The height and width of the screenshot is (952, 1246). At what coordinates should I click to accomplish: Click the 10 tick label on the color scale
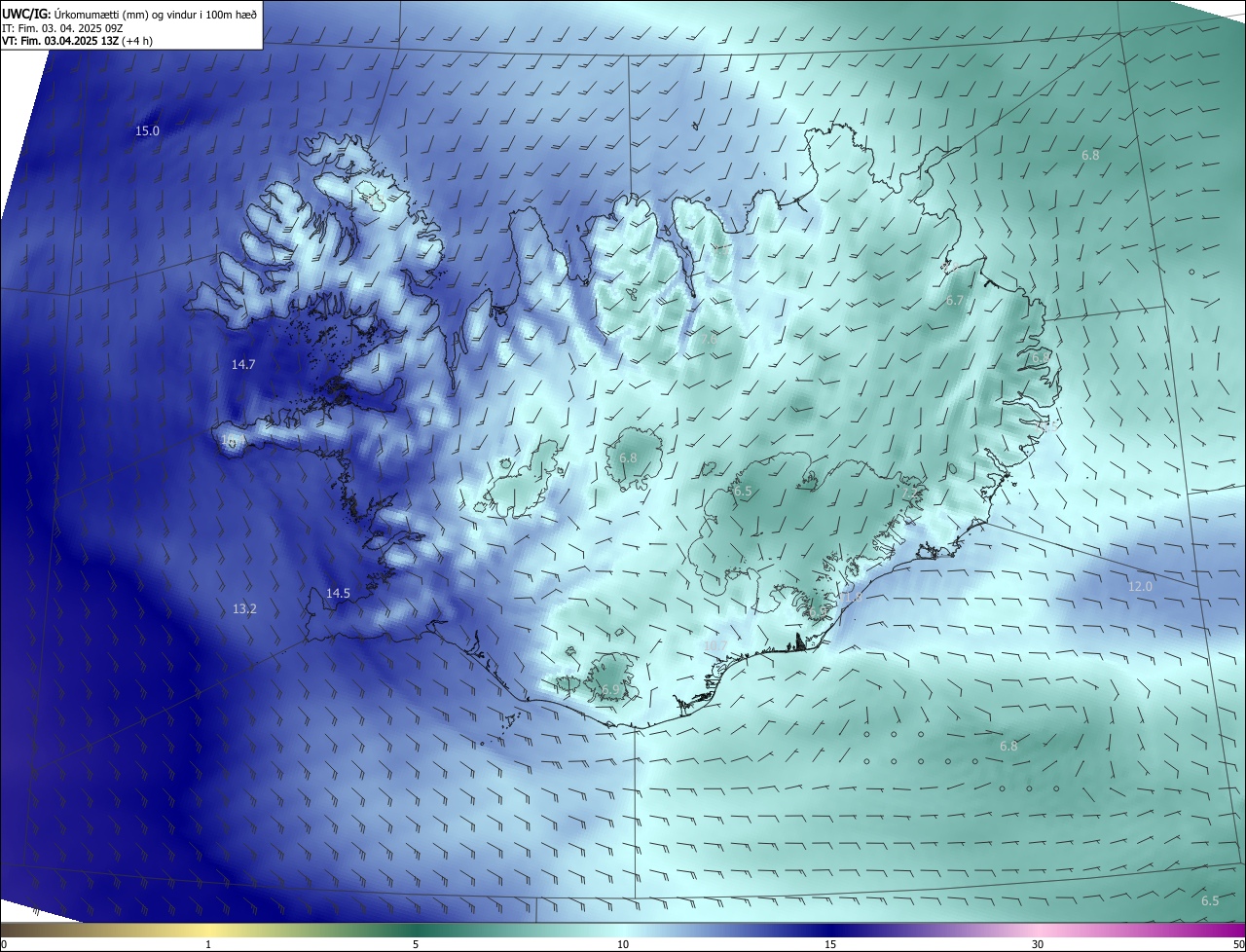coord(623,944)
